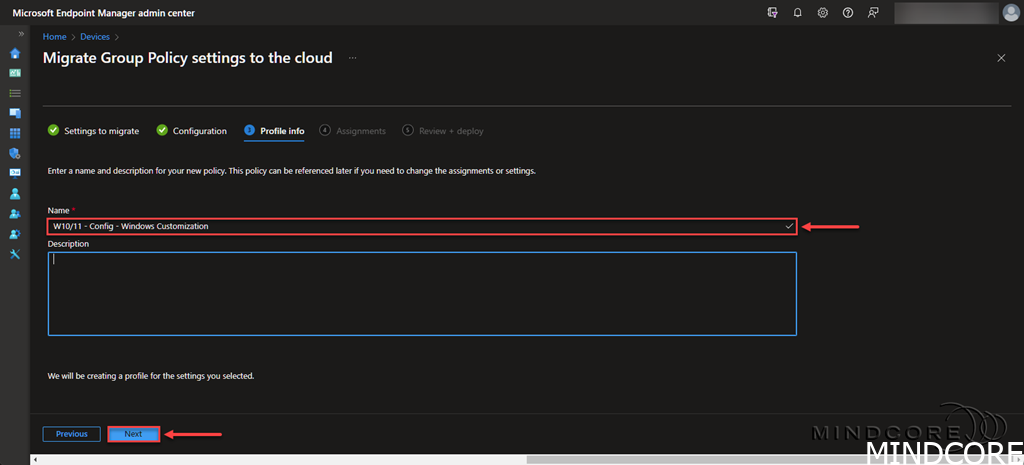The width and height of the screenshot is (1024, 465).
Task: Open help question mark icon
Action: pyautogui.click(x=847, y=13)
